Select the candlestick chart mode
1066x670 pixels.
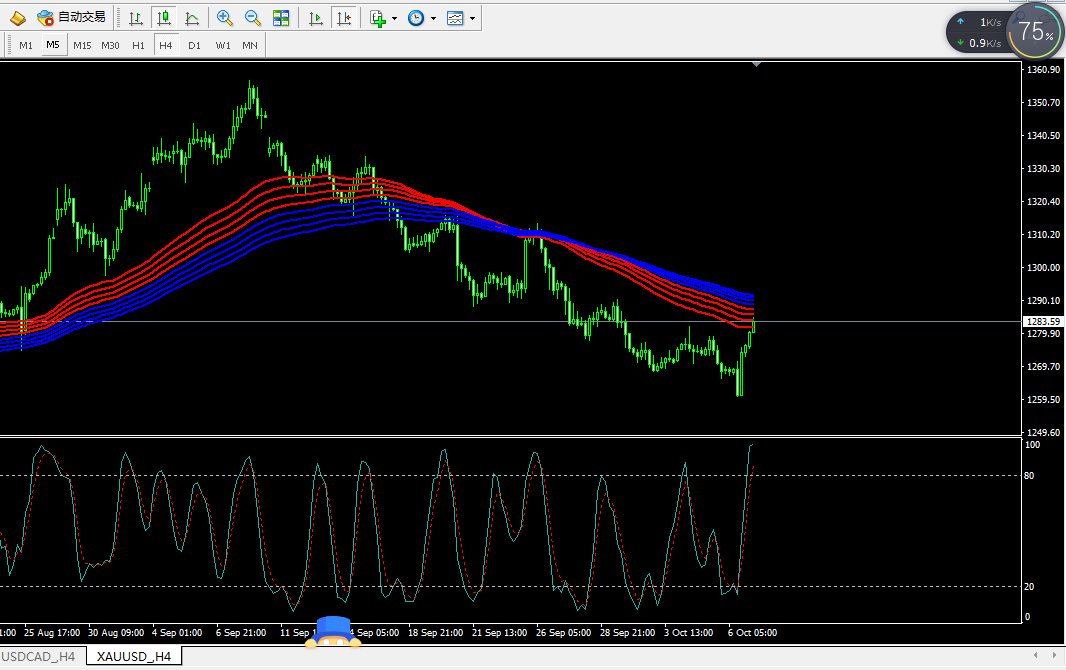[164, 18]
